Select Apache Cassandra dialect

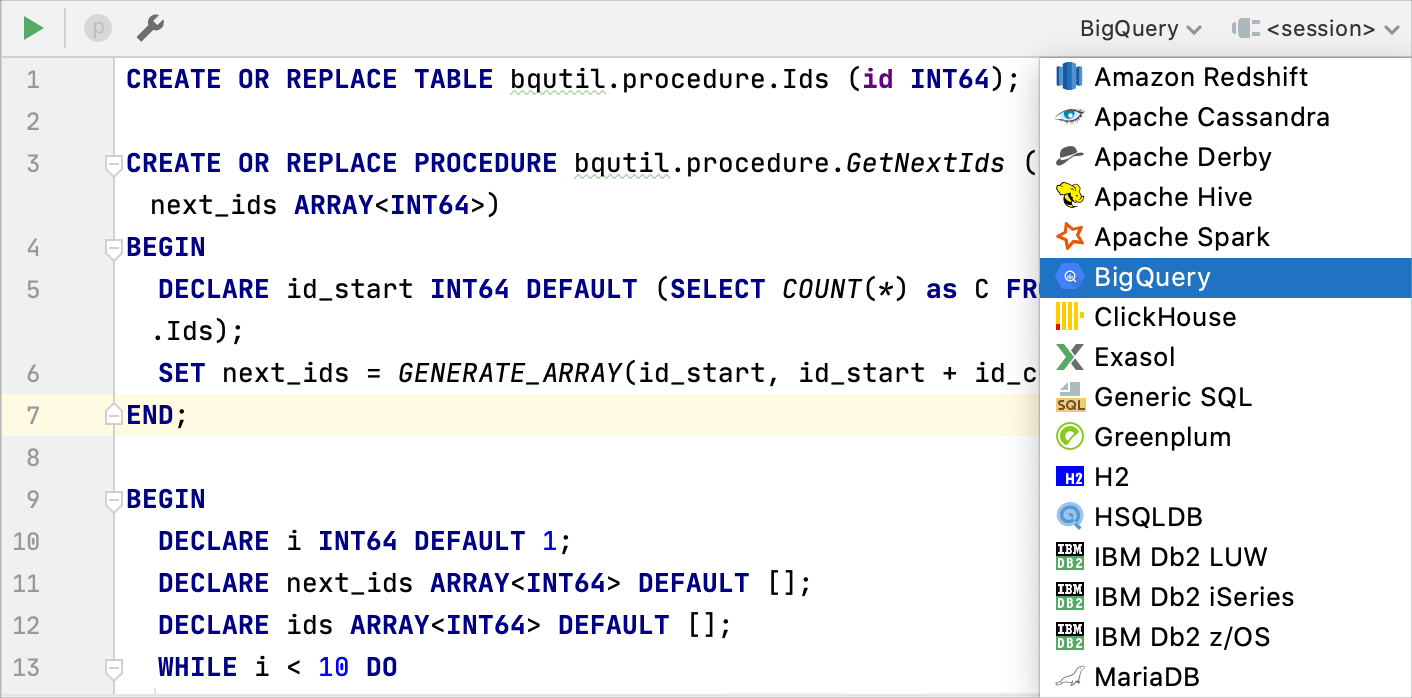[1226, 117]
